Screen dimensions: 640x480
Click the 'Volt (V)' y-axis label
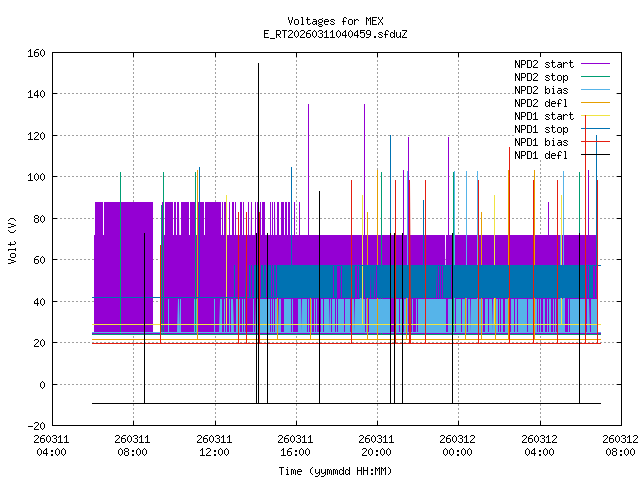12,240
